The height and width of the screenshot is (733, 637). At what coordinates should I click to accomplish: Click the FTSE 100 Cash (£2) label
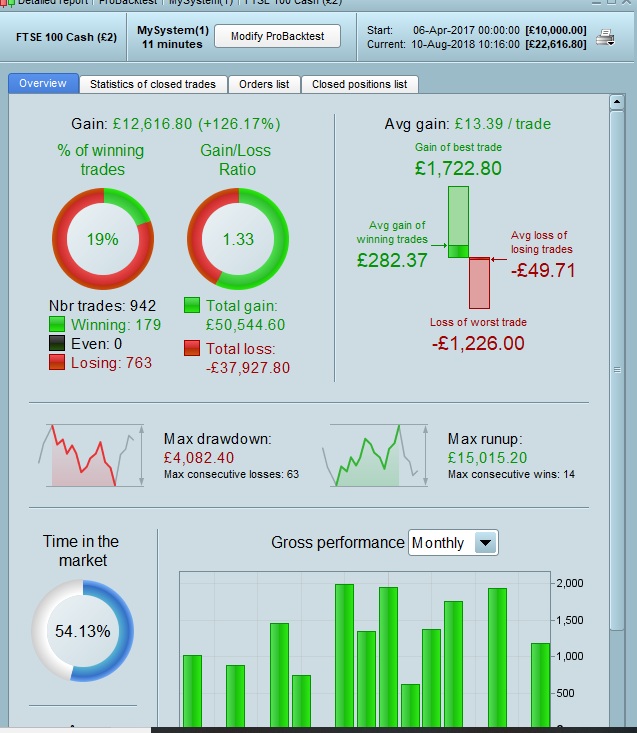pyautogui.click(x=66, y=37)
